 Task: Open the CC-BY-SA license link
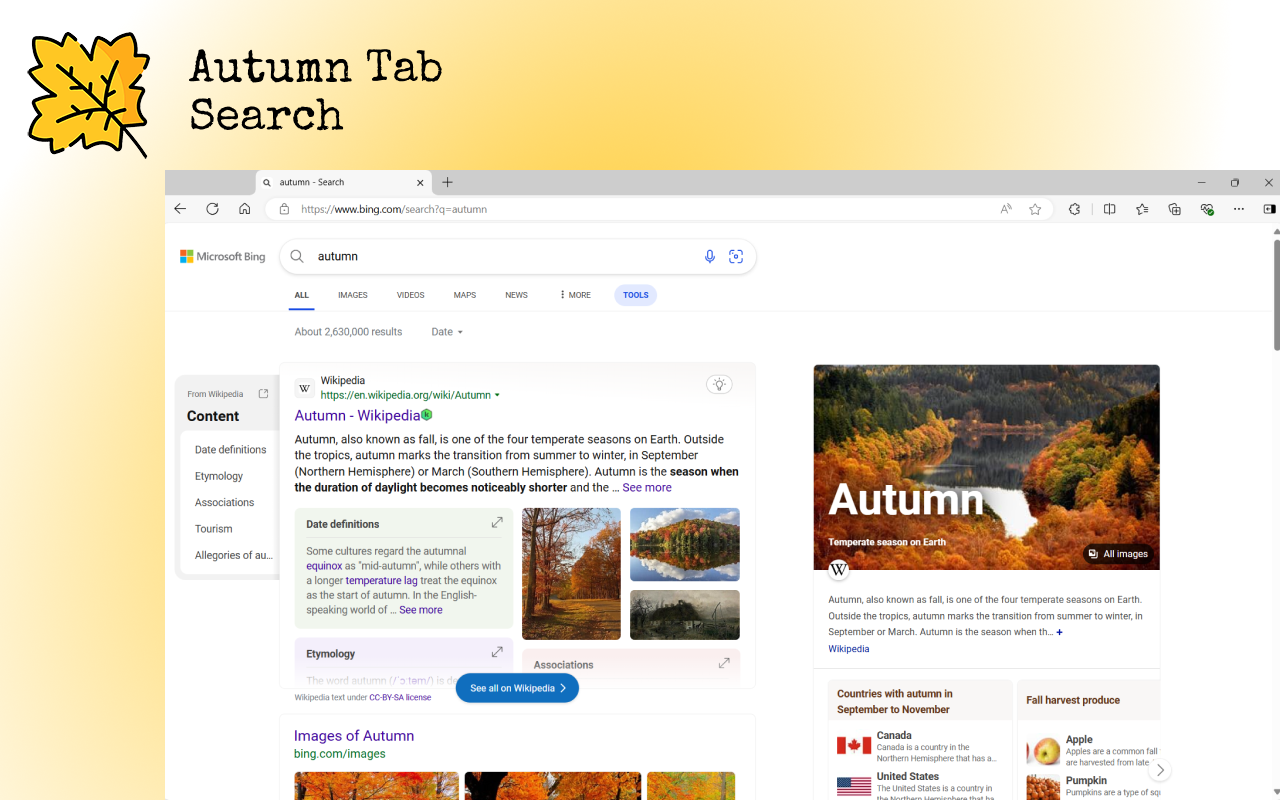[399, 696]
